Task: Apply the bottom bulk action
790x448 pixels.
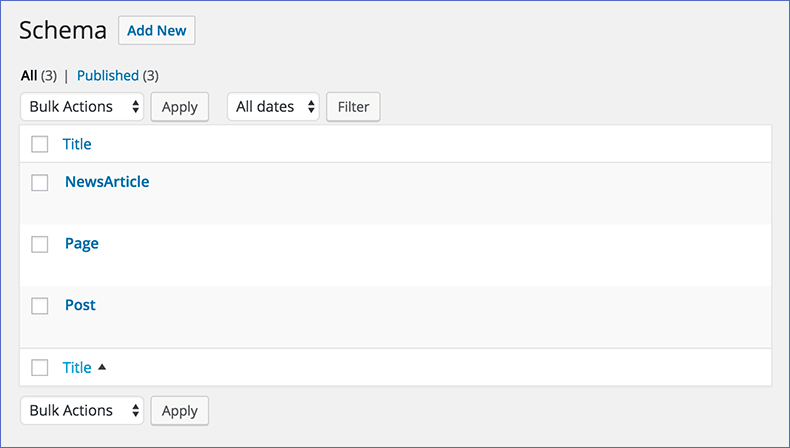Action: click(180, 411)
